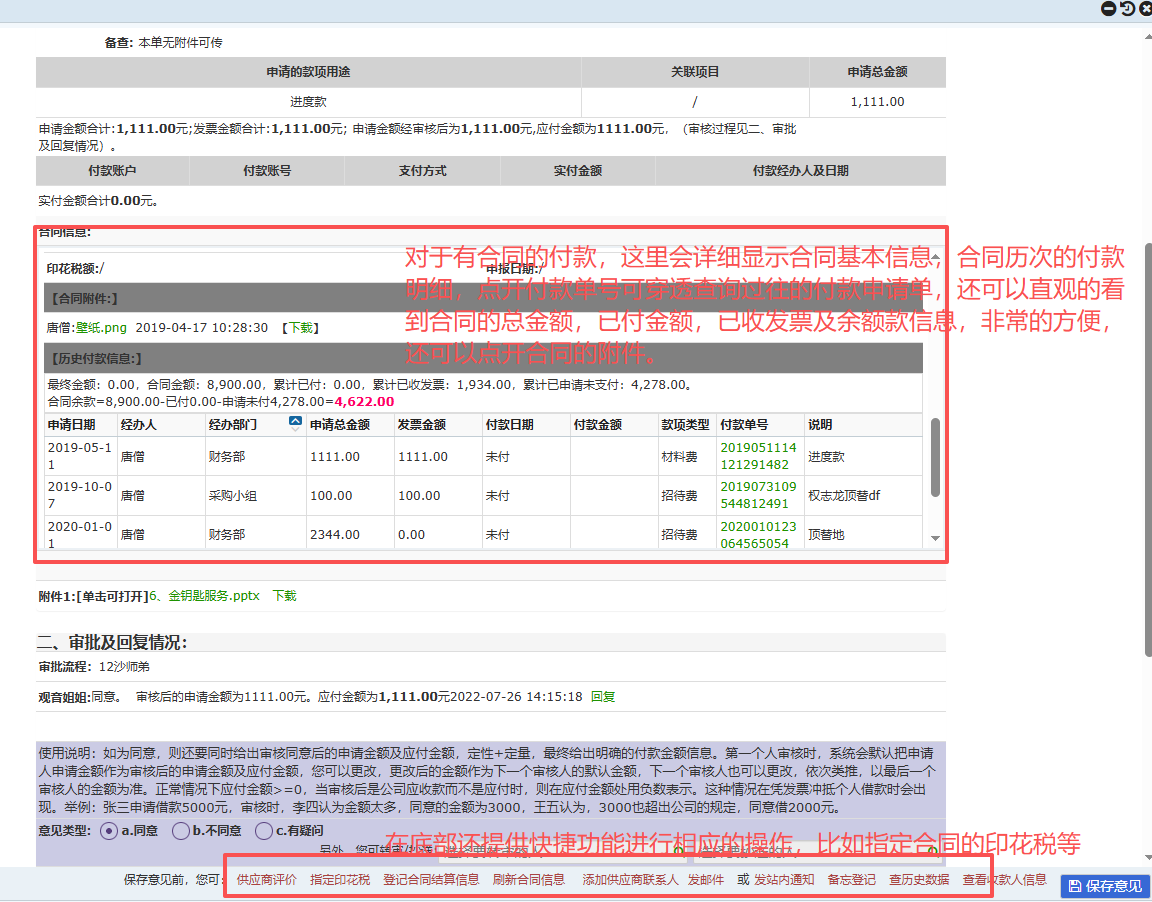Select the a.同意 radio option
The image size is (1152, 902).
[108, 831]
